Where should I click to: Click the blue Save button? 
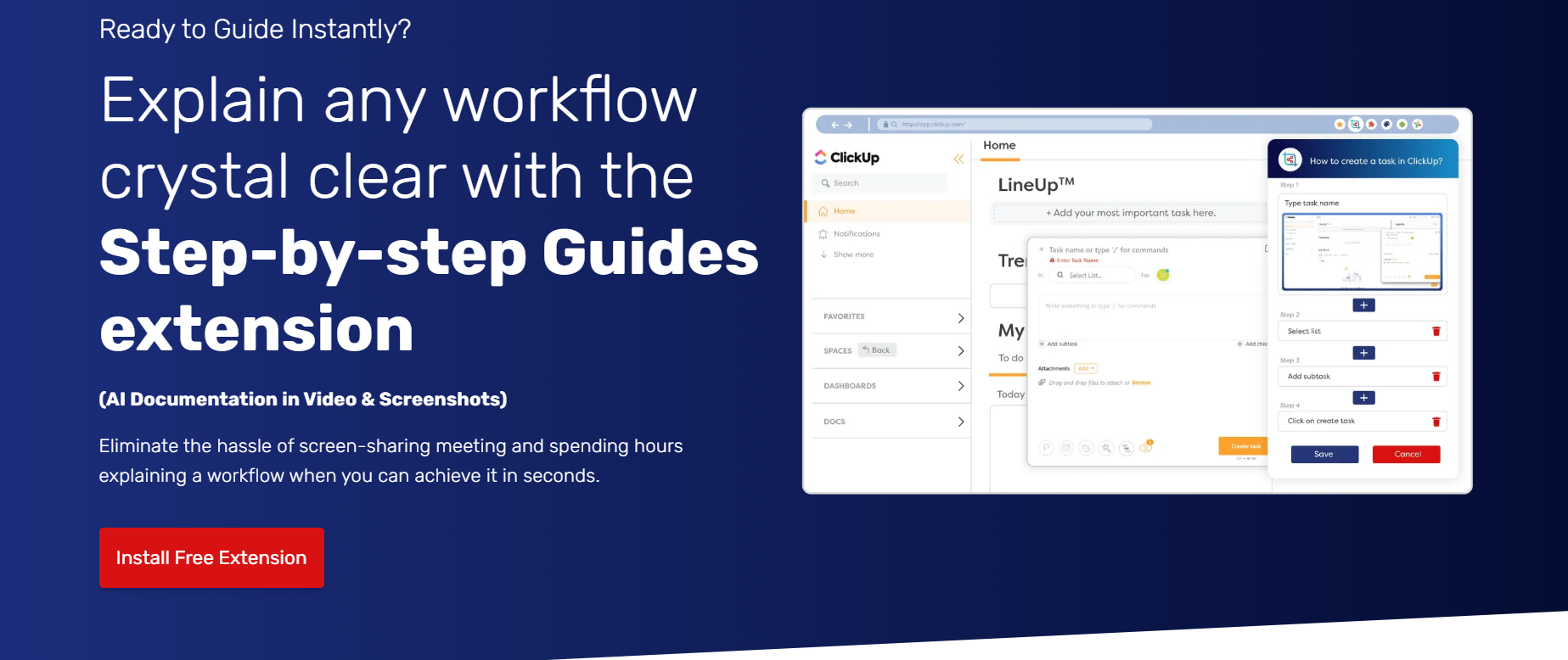click(1324, 455)
